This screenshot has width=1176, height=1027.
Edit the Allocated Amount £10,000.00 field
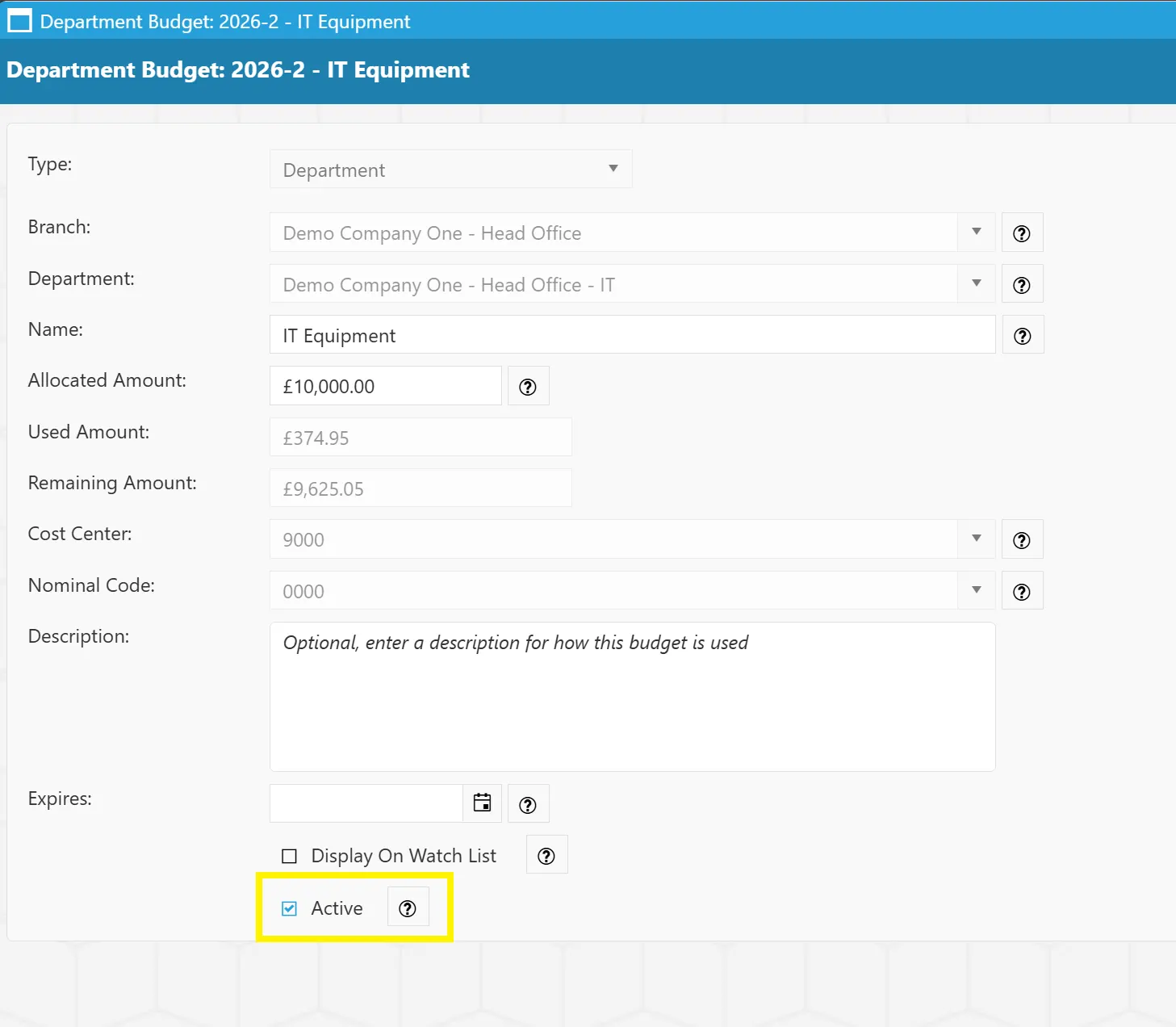(x=385, y=386)
